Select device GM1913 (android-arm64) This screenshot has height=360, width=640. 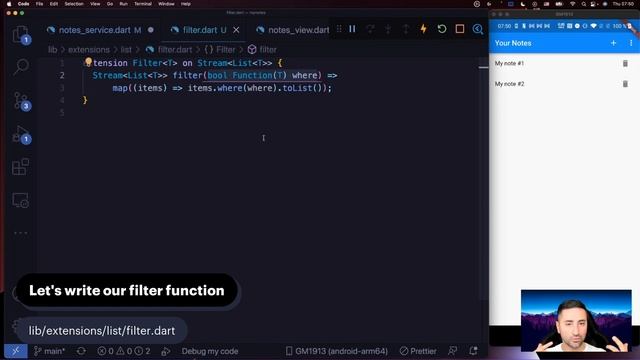[x=336, y=351]
